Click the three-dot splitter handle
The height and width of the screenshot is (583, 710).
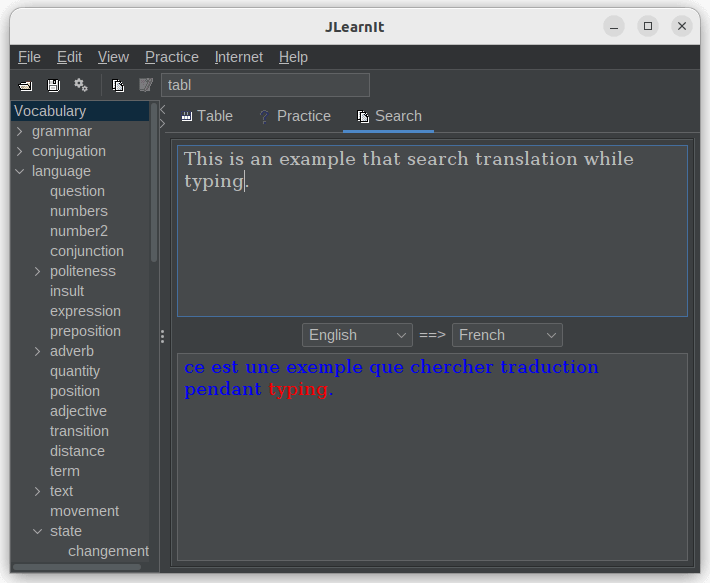click(163, 336)
